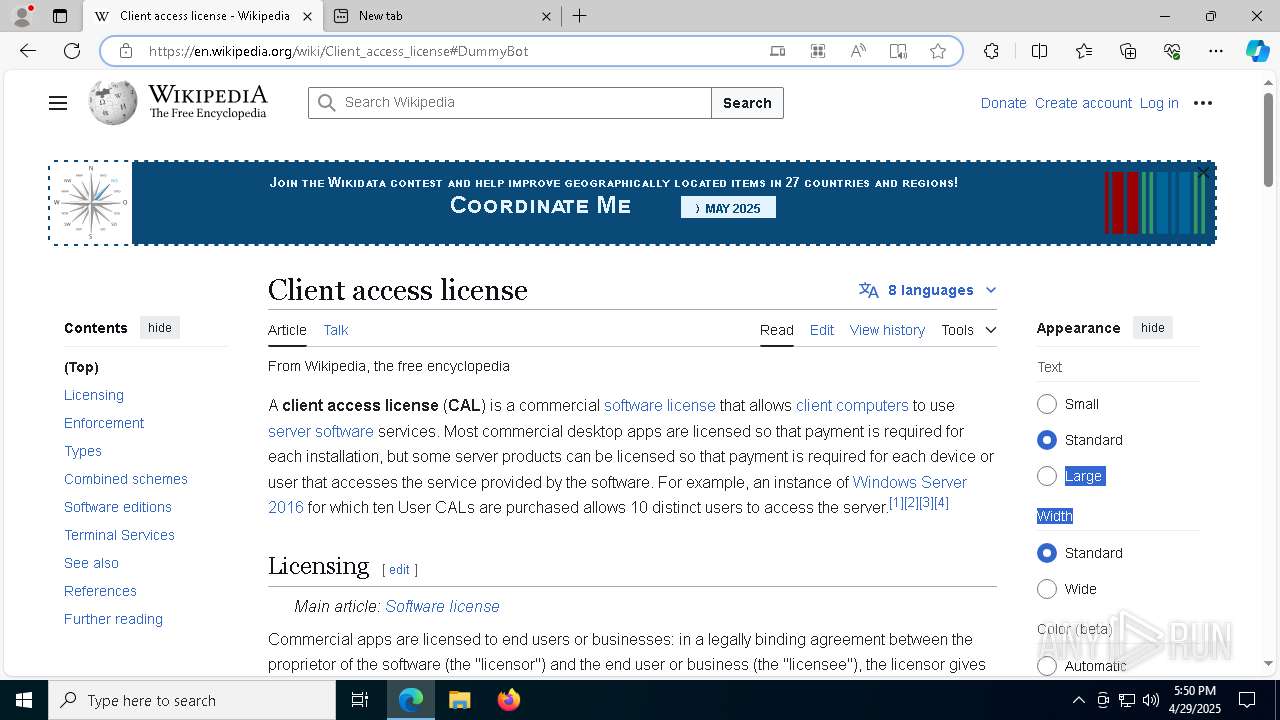Image resolution: width=1280 pixels, height=720 pixels.
Task: Switch to the New tab browser tab
Action: coord(443,16)
